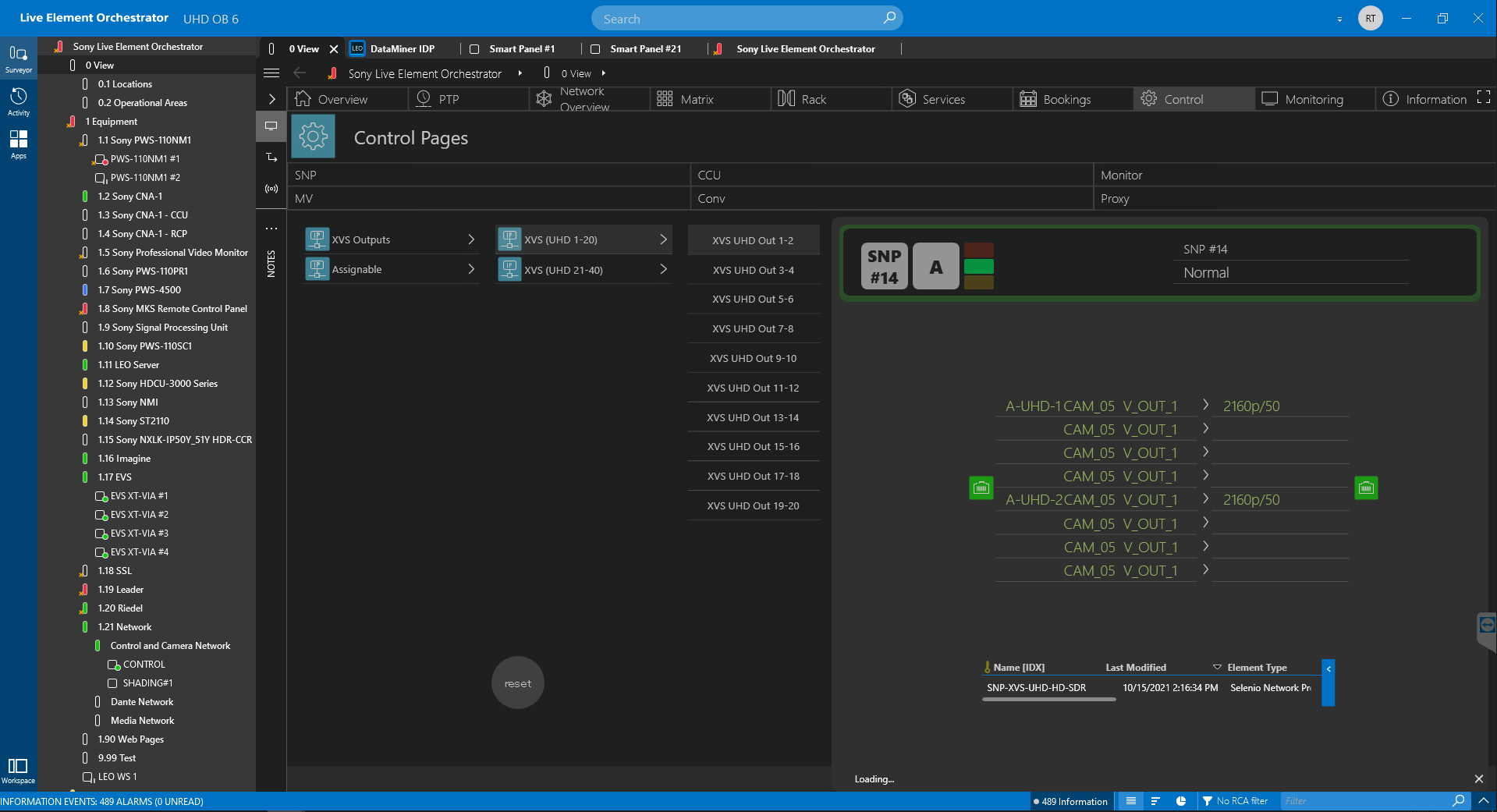Select the SNP-XVS-UHD-HD-SDR table row
The image size is (1497, 812).
coord(1151,687)
